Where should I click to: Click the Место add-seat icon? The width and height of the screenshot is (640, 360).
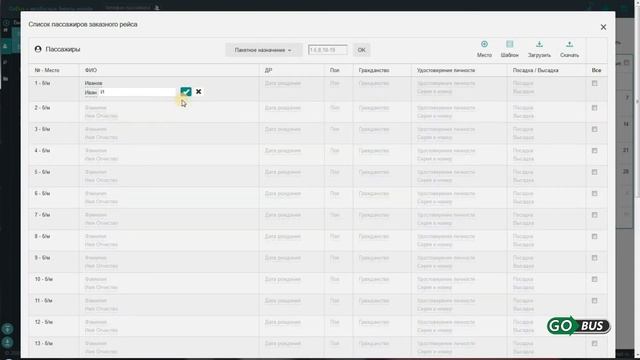[x=484, y=44]
